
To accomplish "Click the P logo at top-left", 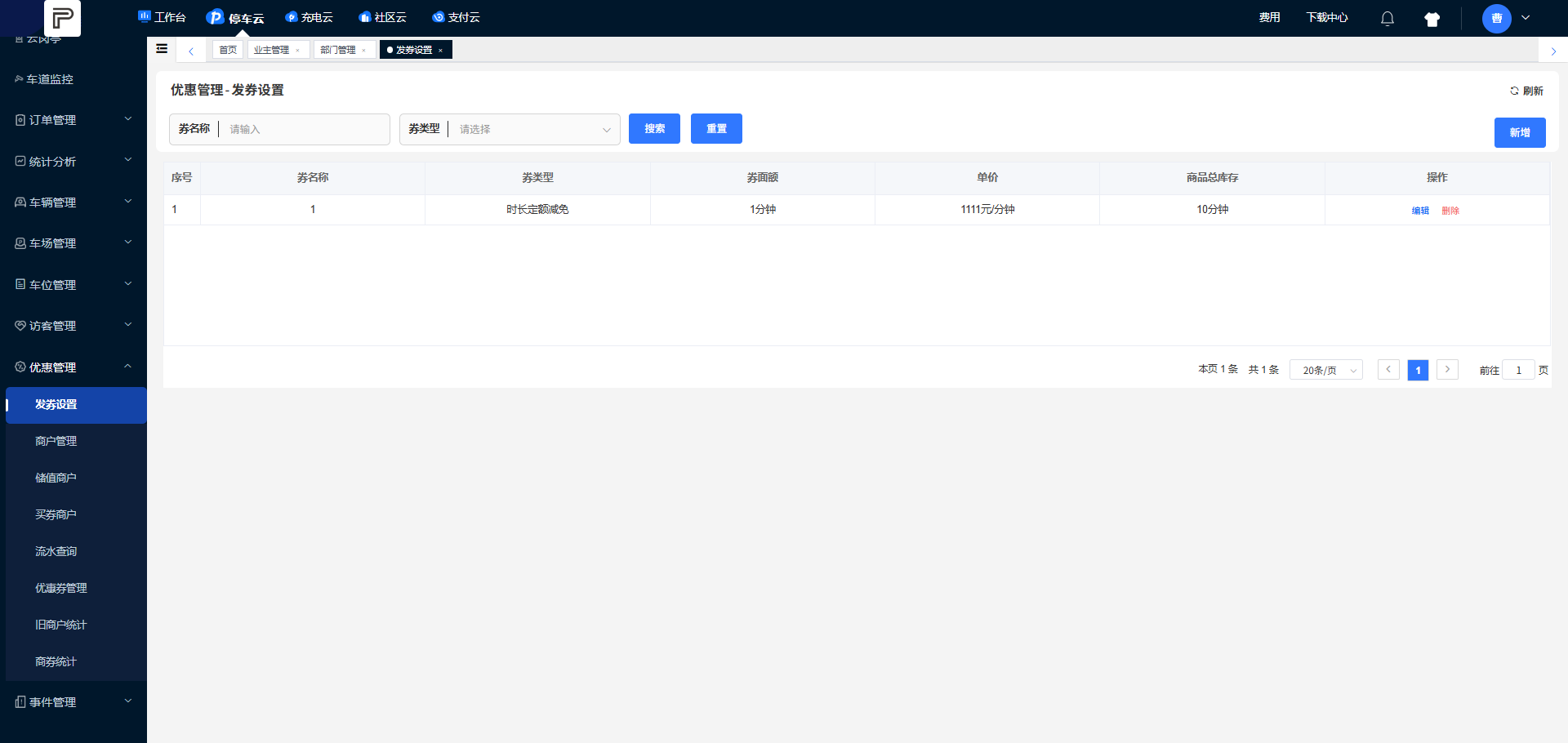I will pyautogui.click(x=62, y=17).
